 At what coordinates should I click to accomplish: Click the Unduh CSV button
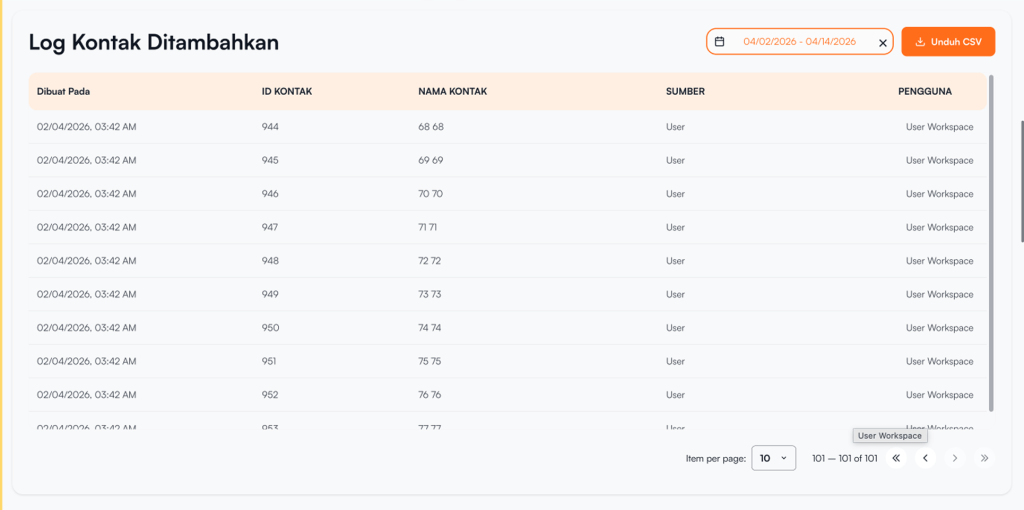948,42
